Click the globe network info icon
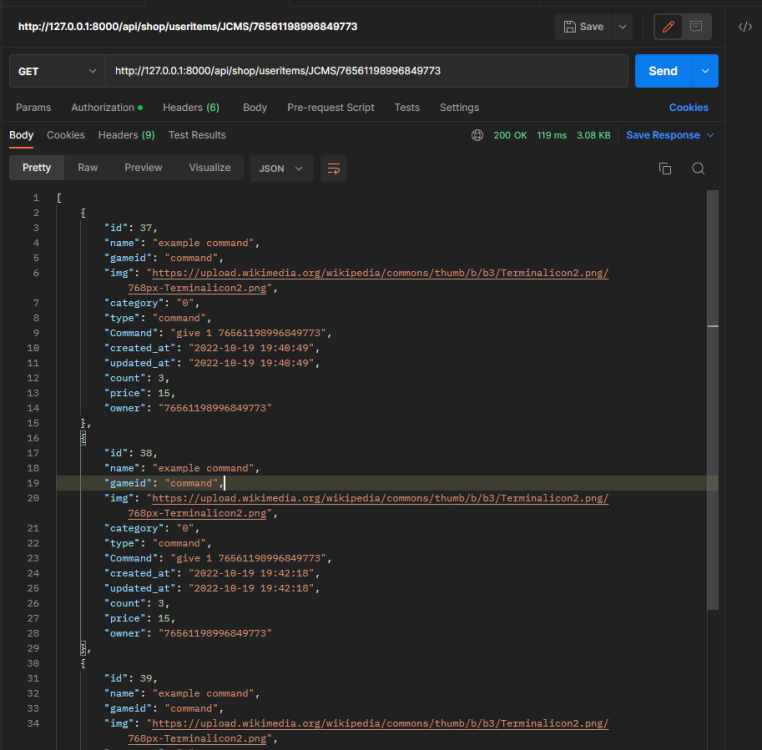The width and height of the screenshot is (762, 750). pyautogui.click(x=477, y=135)
